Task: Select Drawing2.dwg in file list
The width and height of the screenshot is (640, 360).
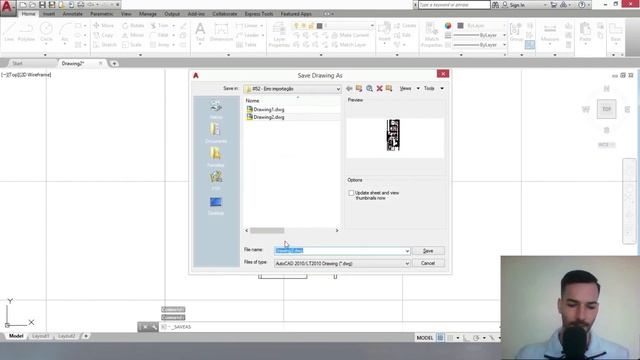Action: tap(269, 118)
